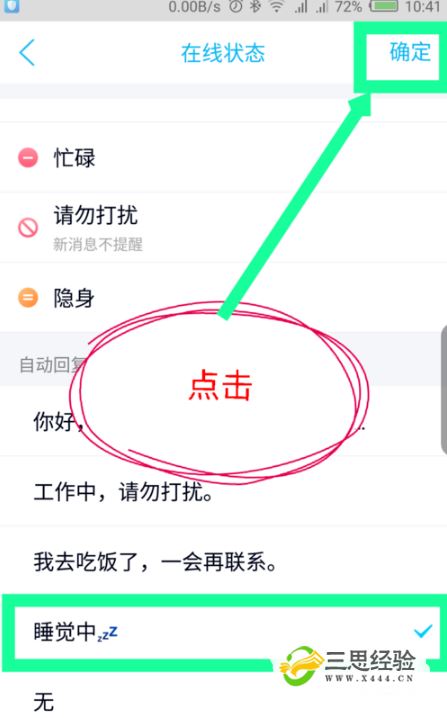Image resolution: width=447 pixels, height=718 pixels.
Task: Choose auto-reply 工作中，请勿打扰。
Action: (x=224, y=491)
